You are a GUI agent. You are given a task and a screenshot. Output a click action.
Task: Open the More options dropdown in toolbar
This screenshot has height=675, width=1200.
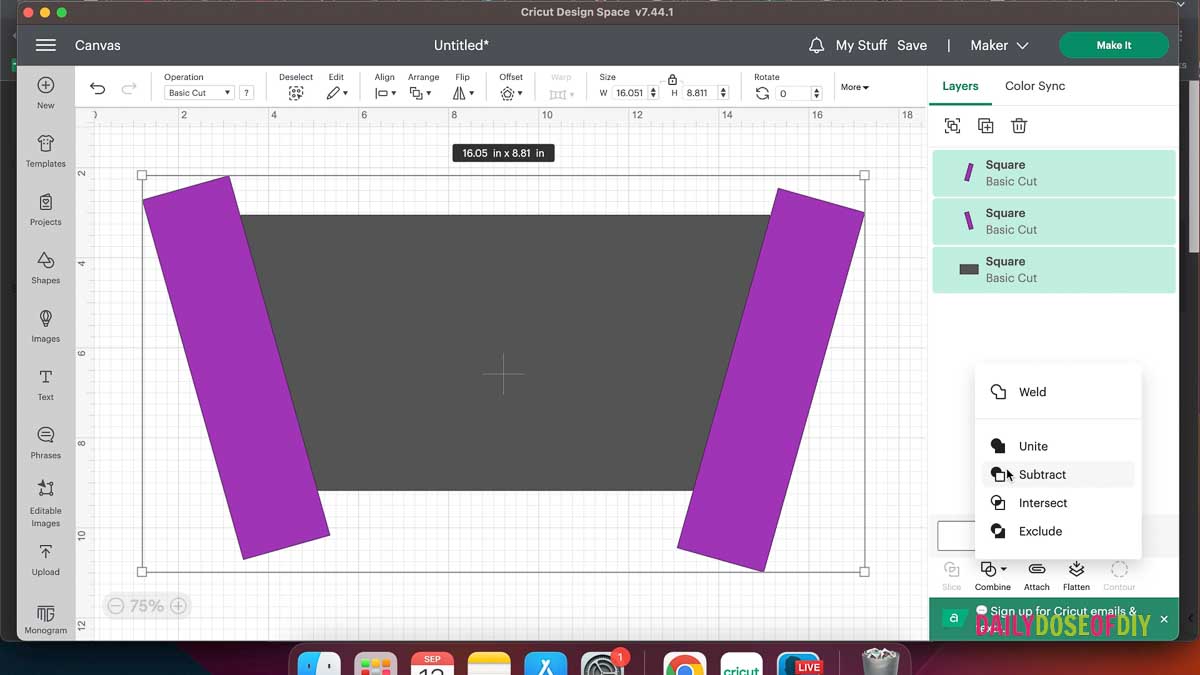point(854,87)
